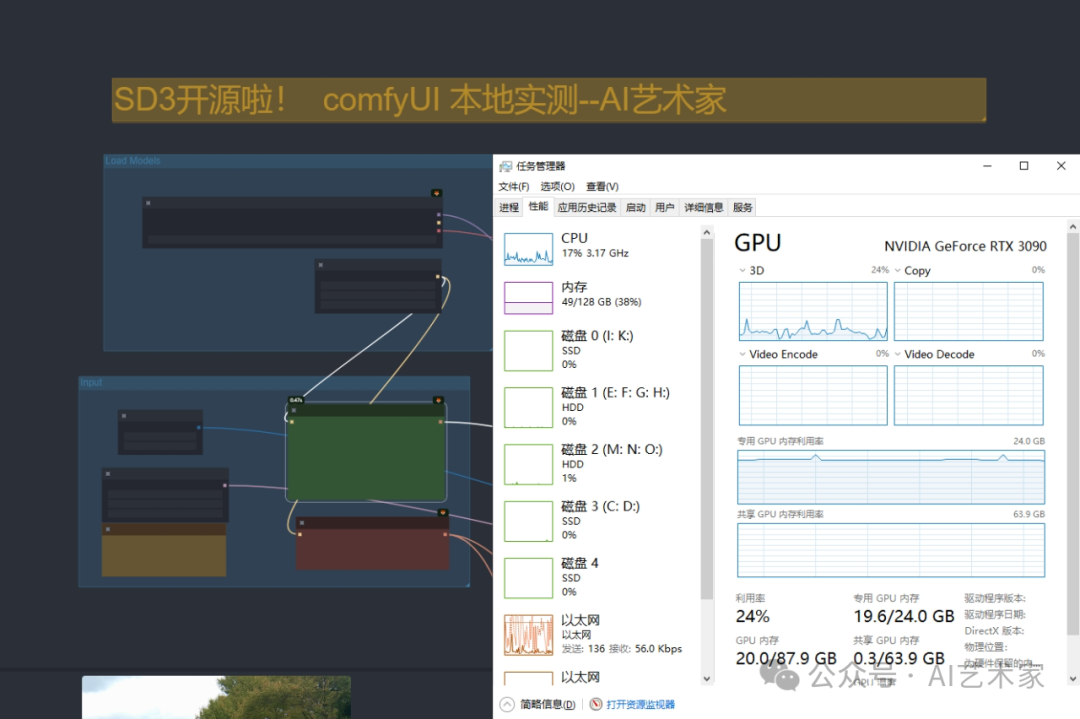The height and width of the screenshot is (719, 1080).
Task: Toggle collapse dot on the yellow node
Action: tap(109, 528)
